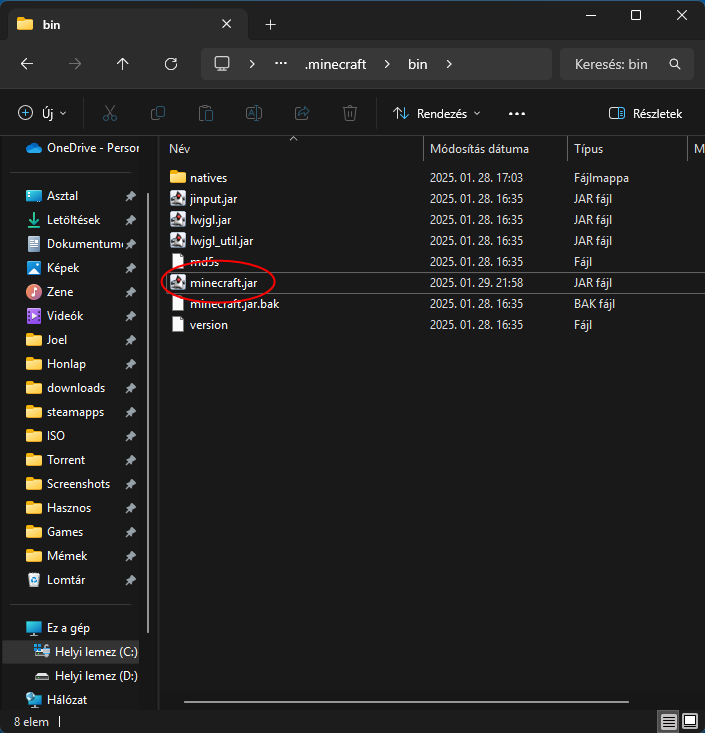The width and height of the screenshot is (705, 733).
Task: Click the lwjgl.jar file icon
Action: point(178,219)
